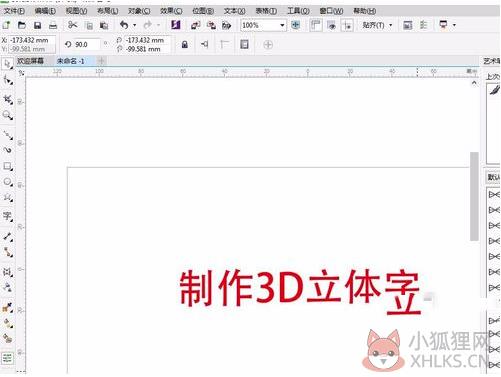
Task: Toggle the Show Guidelines button
Action: tap(347, 25)
